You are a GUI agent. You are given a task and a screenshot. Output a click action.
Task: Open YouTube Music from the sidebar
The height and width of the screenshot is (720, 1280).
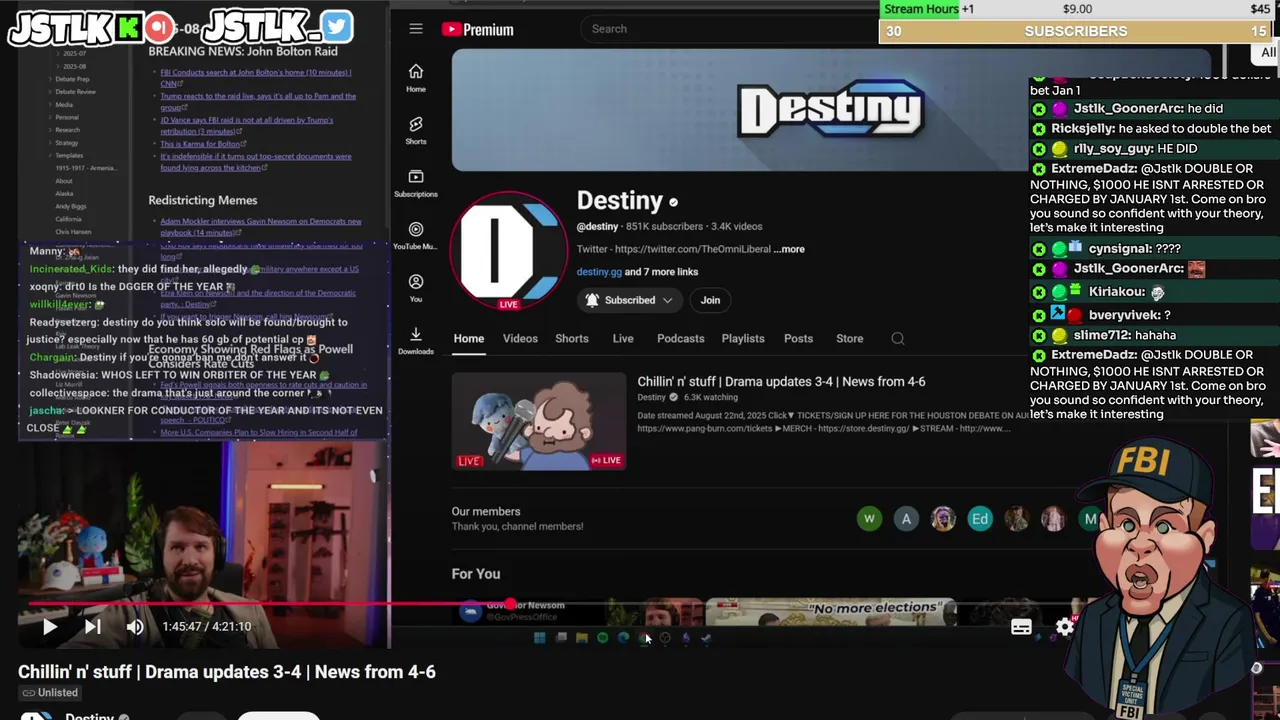coord(416,236)
